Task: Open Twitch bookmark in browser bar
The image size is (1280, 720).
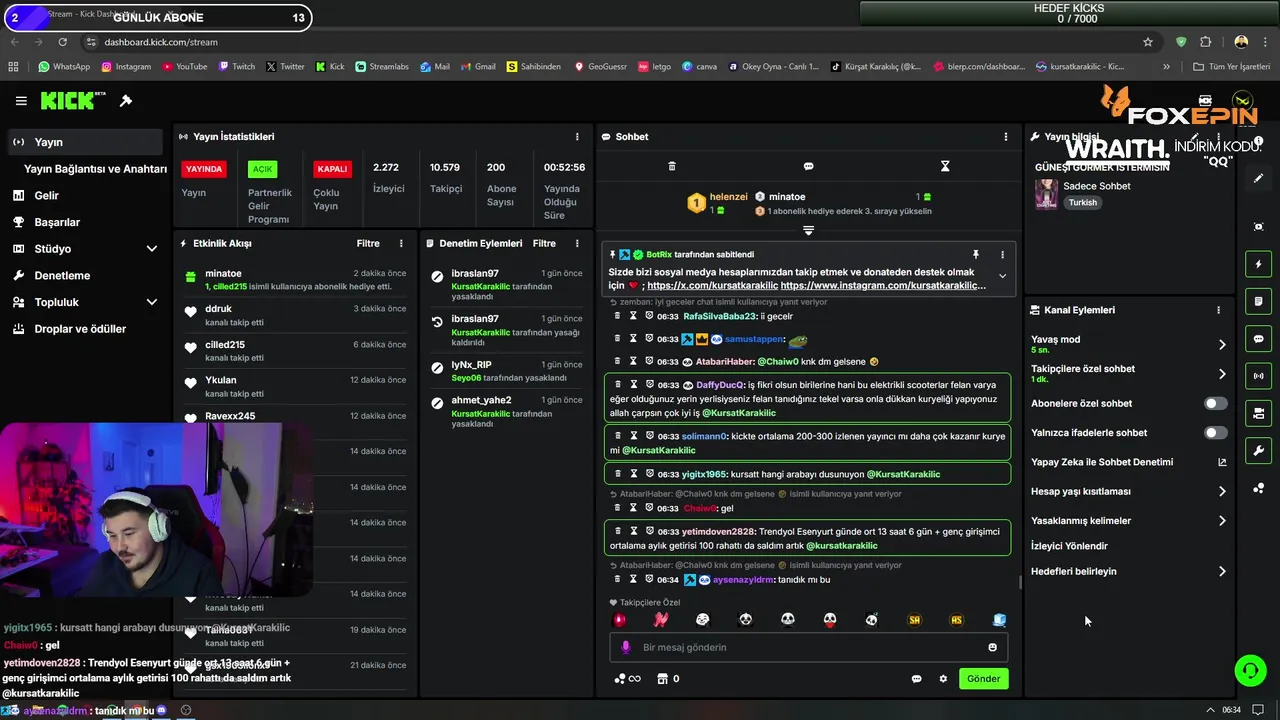Action: (236, 67)
